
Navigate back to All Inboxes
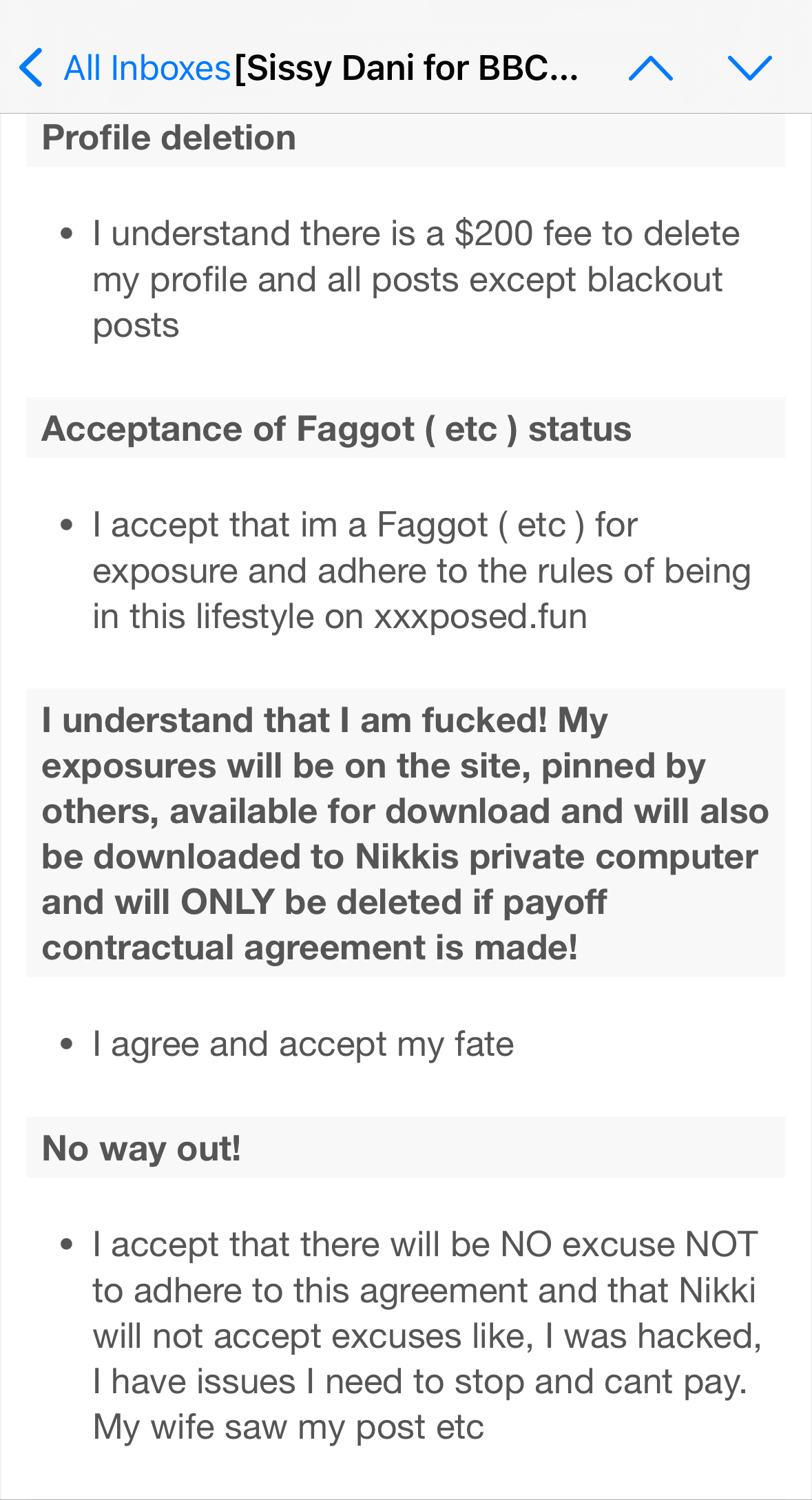[145, 67]
